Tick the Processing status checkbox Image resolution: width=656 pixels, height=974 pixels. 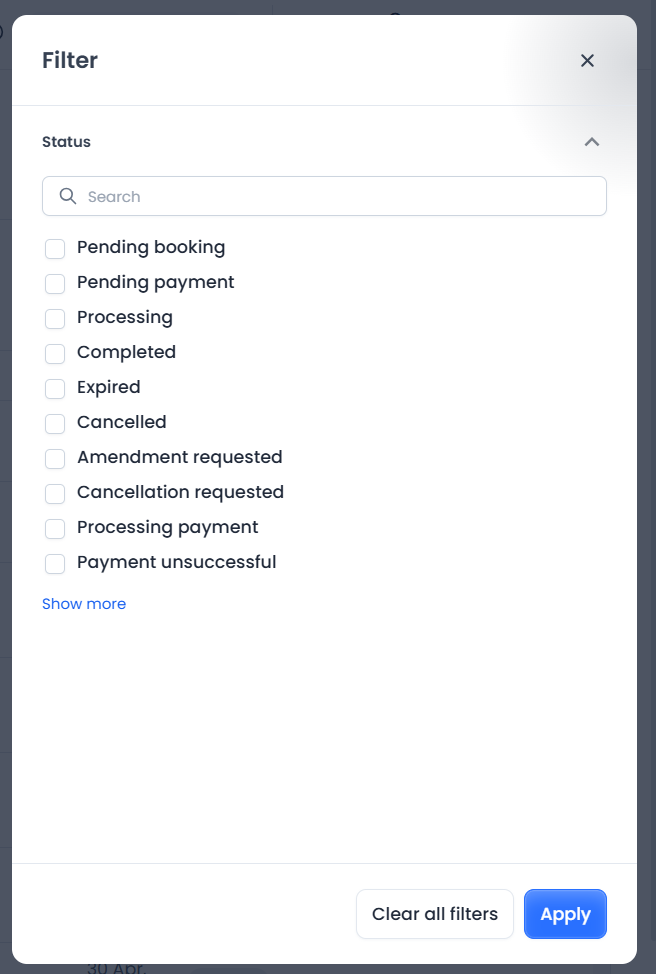pyautogui.click(x=55, y=318)
